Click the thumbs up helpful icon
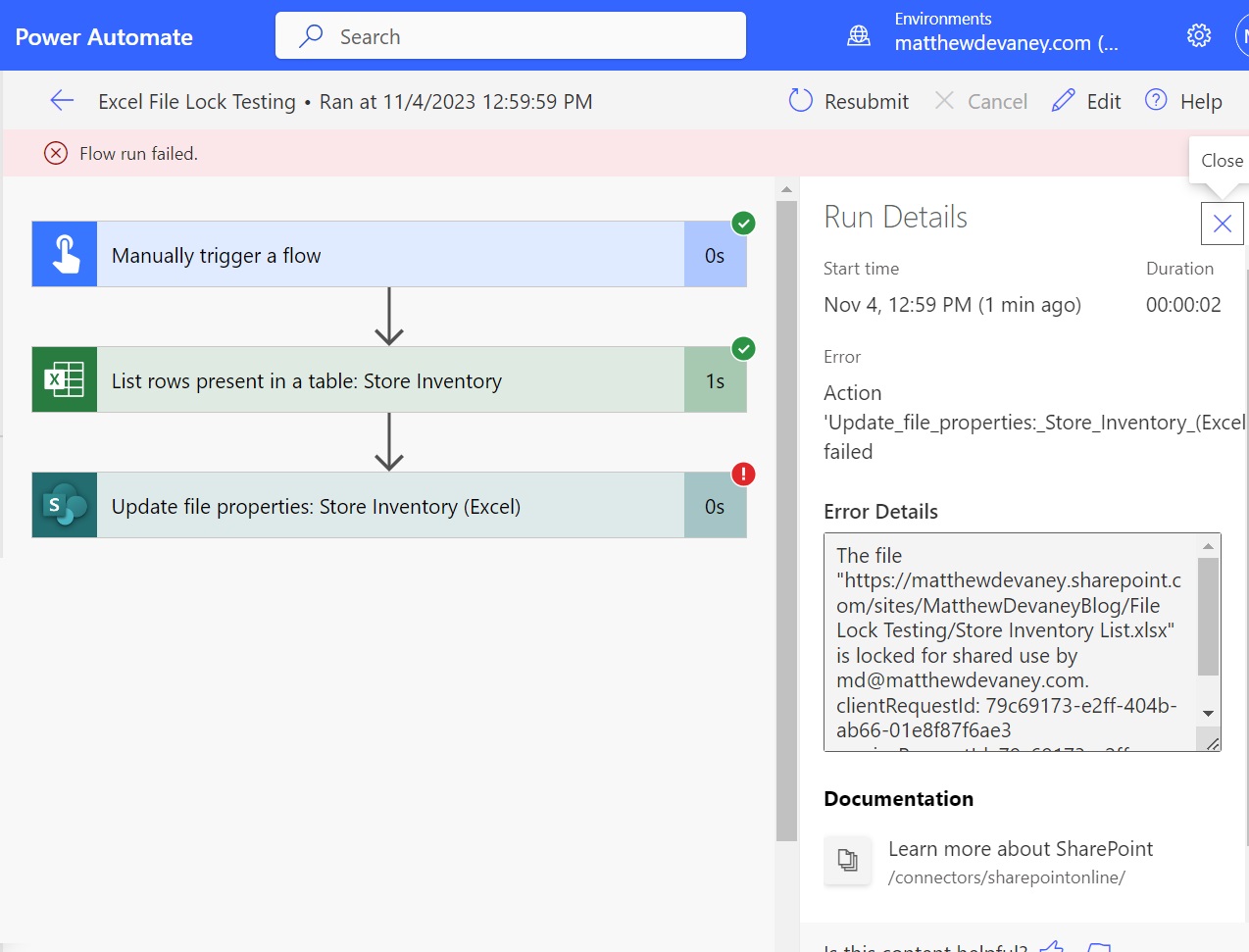Screen dimensions: 1249x952 click(1052, 946)
